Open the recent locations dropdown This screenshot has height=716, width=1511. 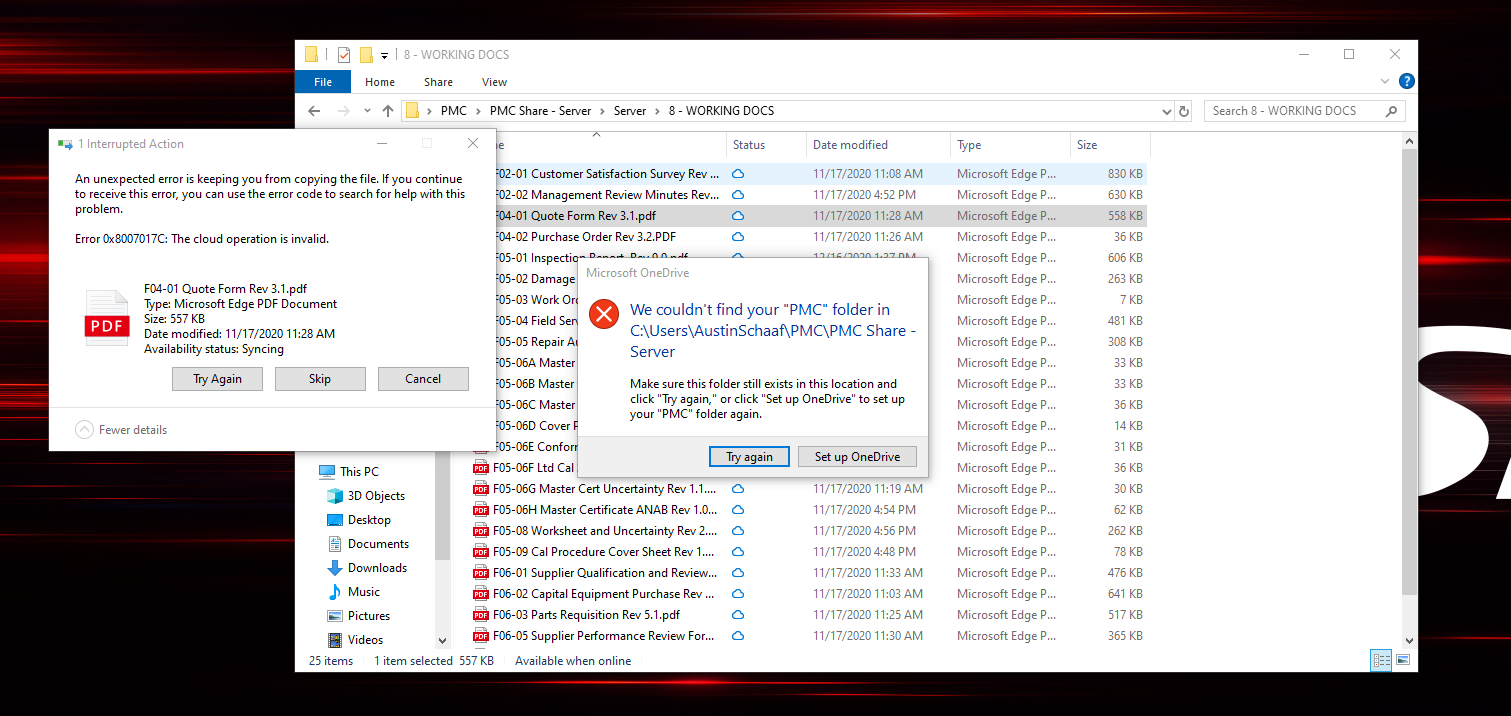(x=366, y=111)
